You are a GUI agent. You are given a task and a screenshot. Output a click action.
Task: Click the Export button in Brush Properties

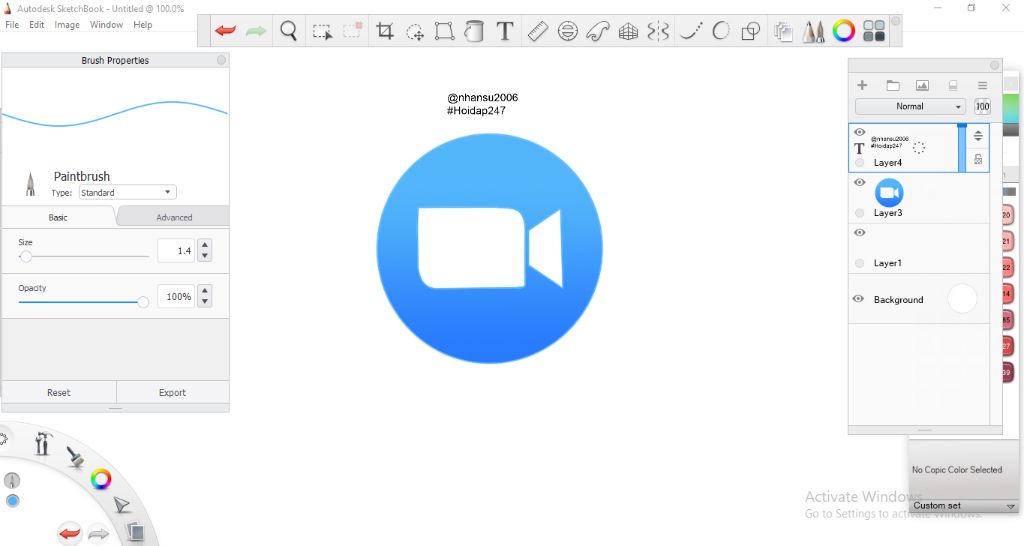(x=172, y=393)
